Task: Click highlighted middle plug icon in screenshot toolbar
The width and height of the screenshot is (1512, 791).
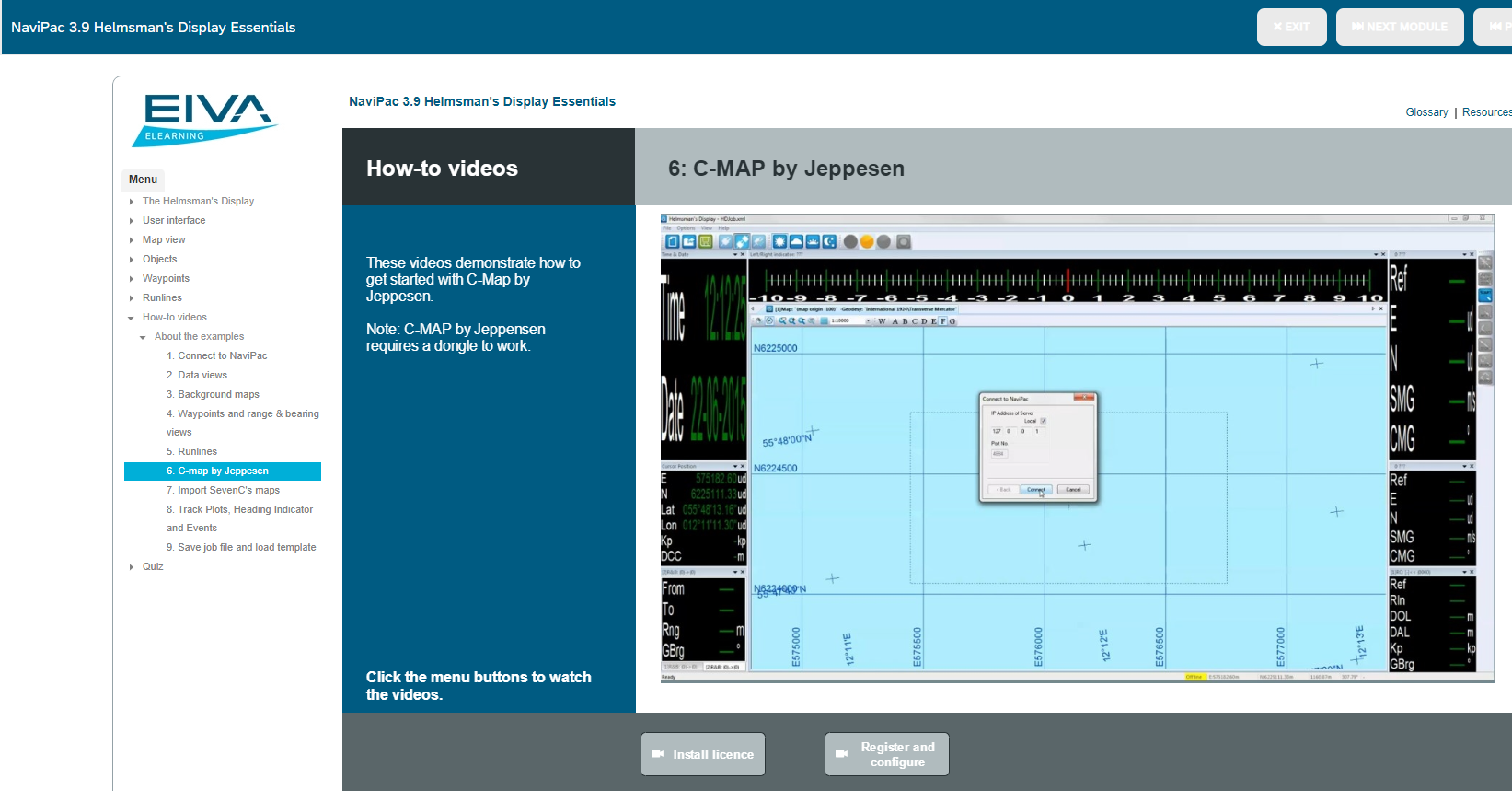Action: pos(742,241)
